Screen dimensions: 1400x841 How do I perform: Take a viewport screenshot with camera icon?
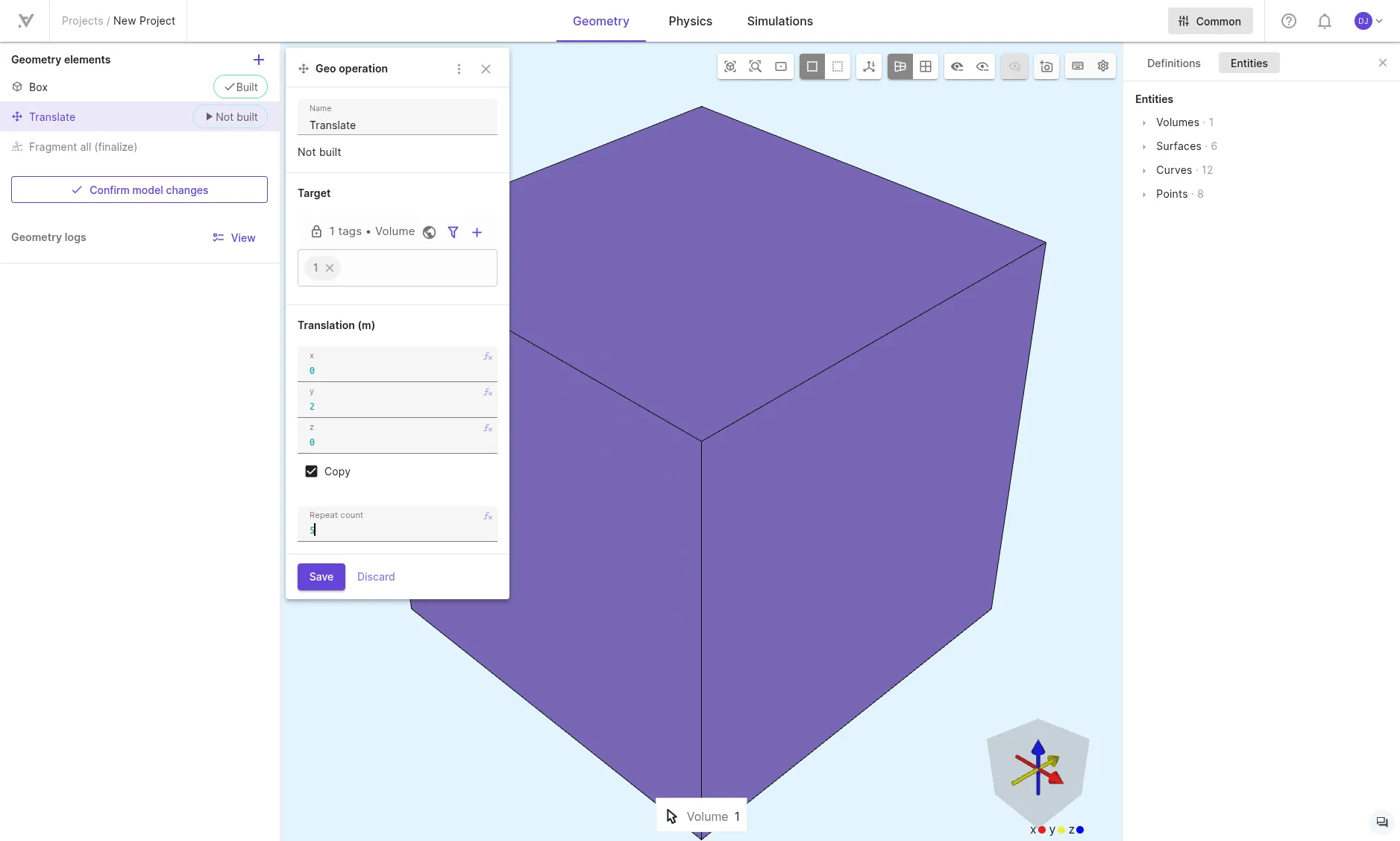point(1046,66)
